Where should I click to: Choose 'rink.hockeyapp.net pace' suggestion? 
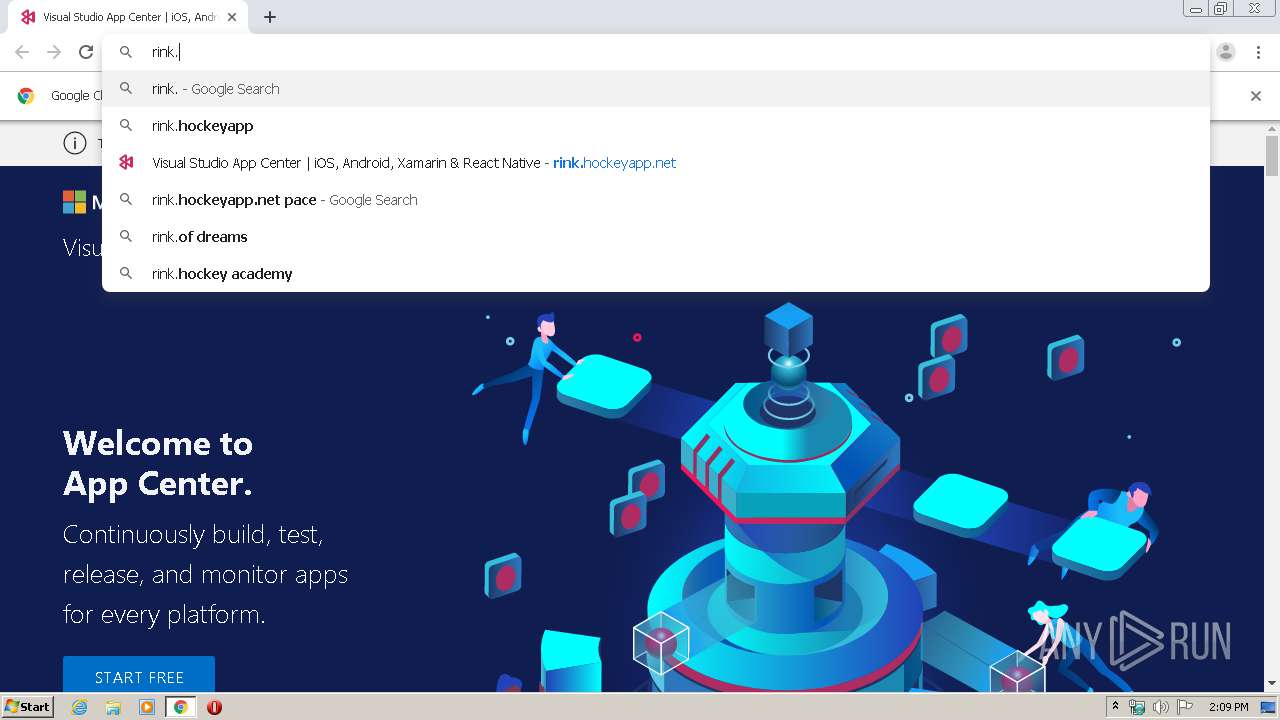[x=656, y=200]
